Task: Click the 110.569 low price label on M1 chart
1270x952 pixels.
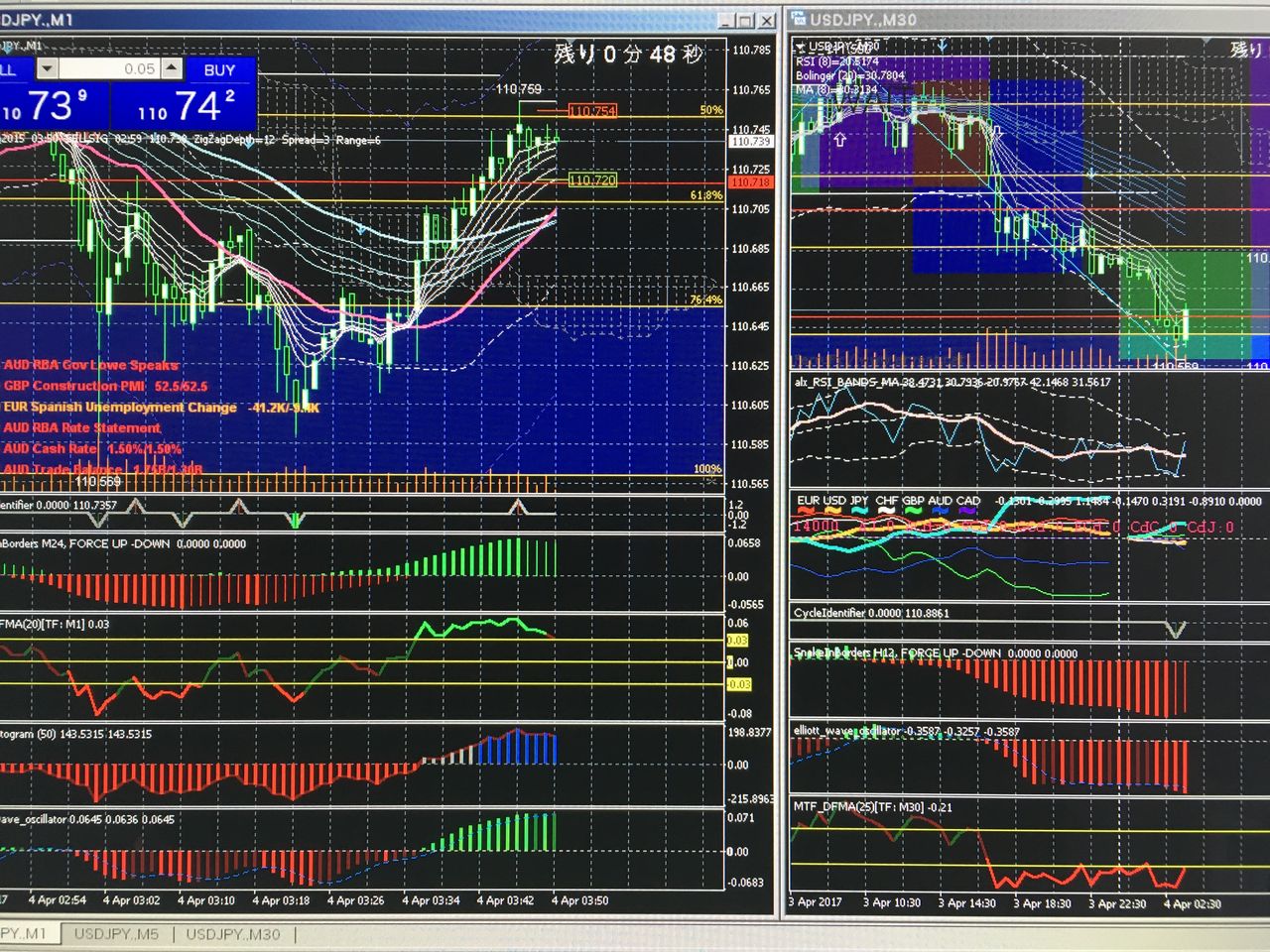Action: point(97,482)
